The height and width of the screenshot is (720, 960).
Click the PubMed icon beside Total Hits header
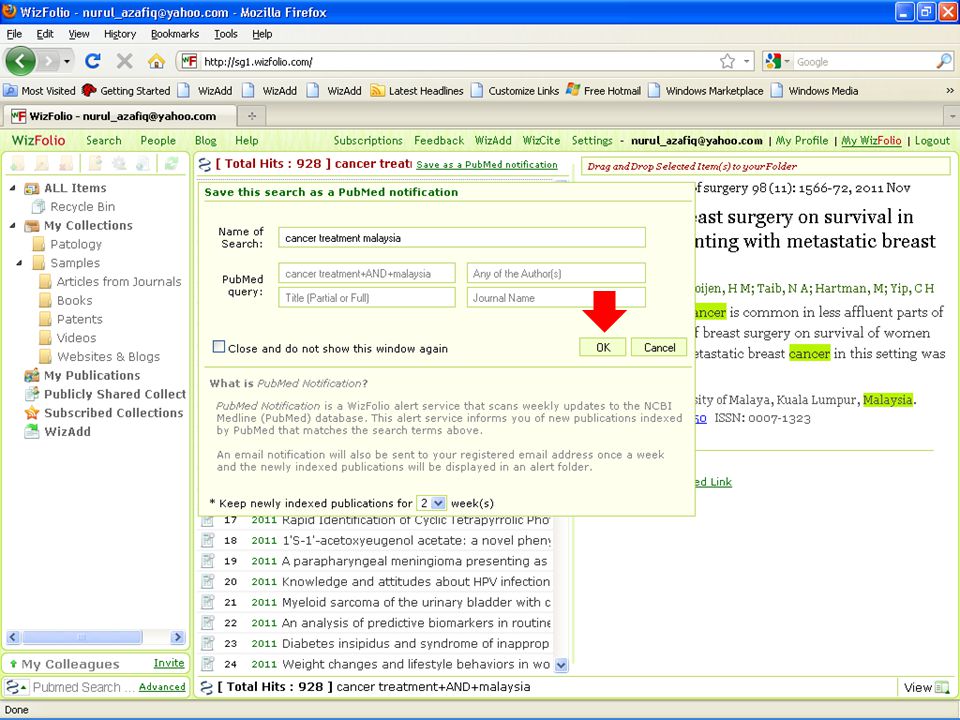[205, 164]
